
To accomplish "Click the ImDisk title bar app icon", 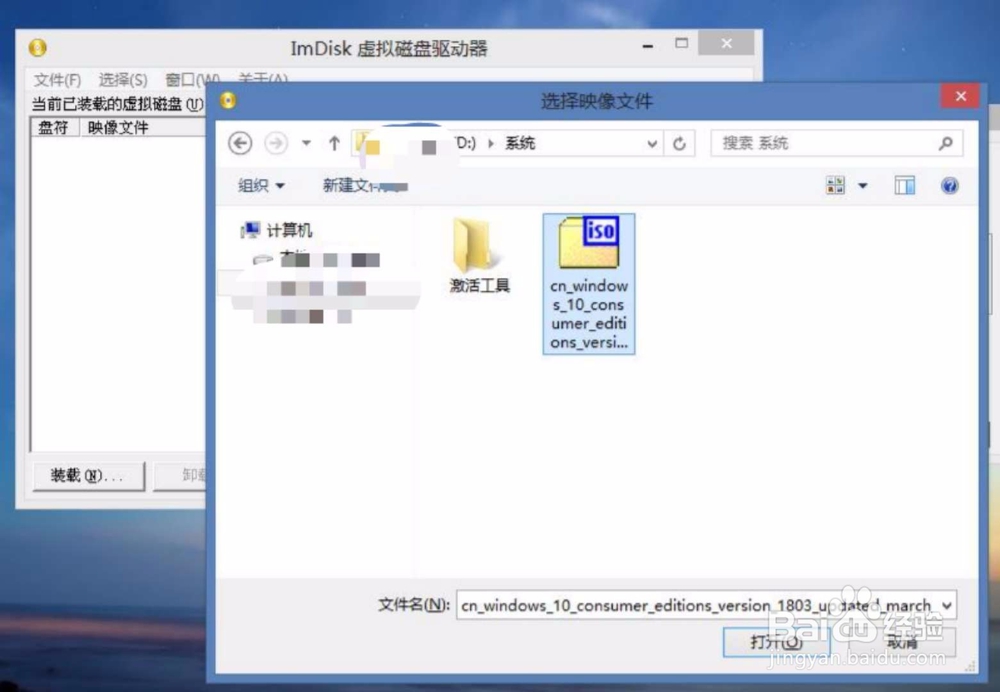I will (x=38, y=48).
